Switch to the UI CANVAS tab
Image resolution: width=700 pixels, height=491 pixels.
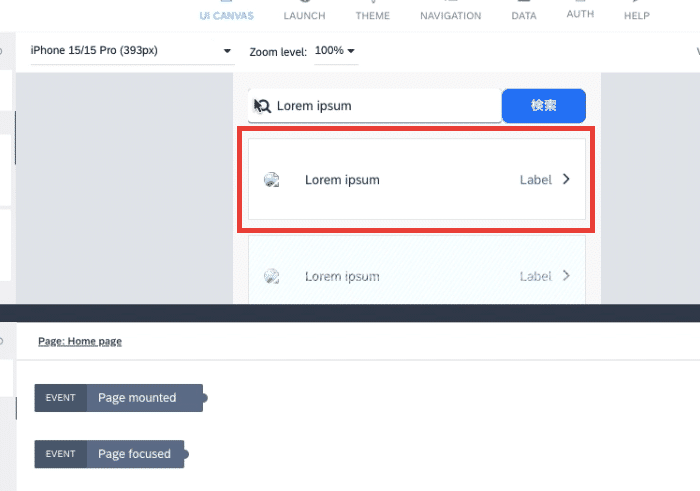(x=226, y=16)
